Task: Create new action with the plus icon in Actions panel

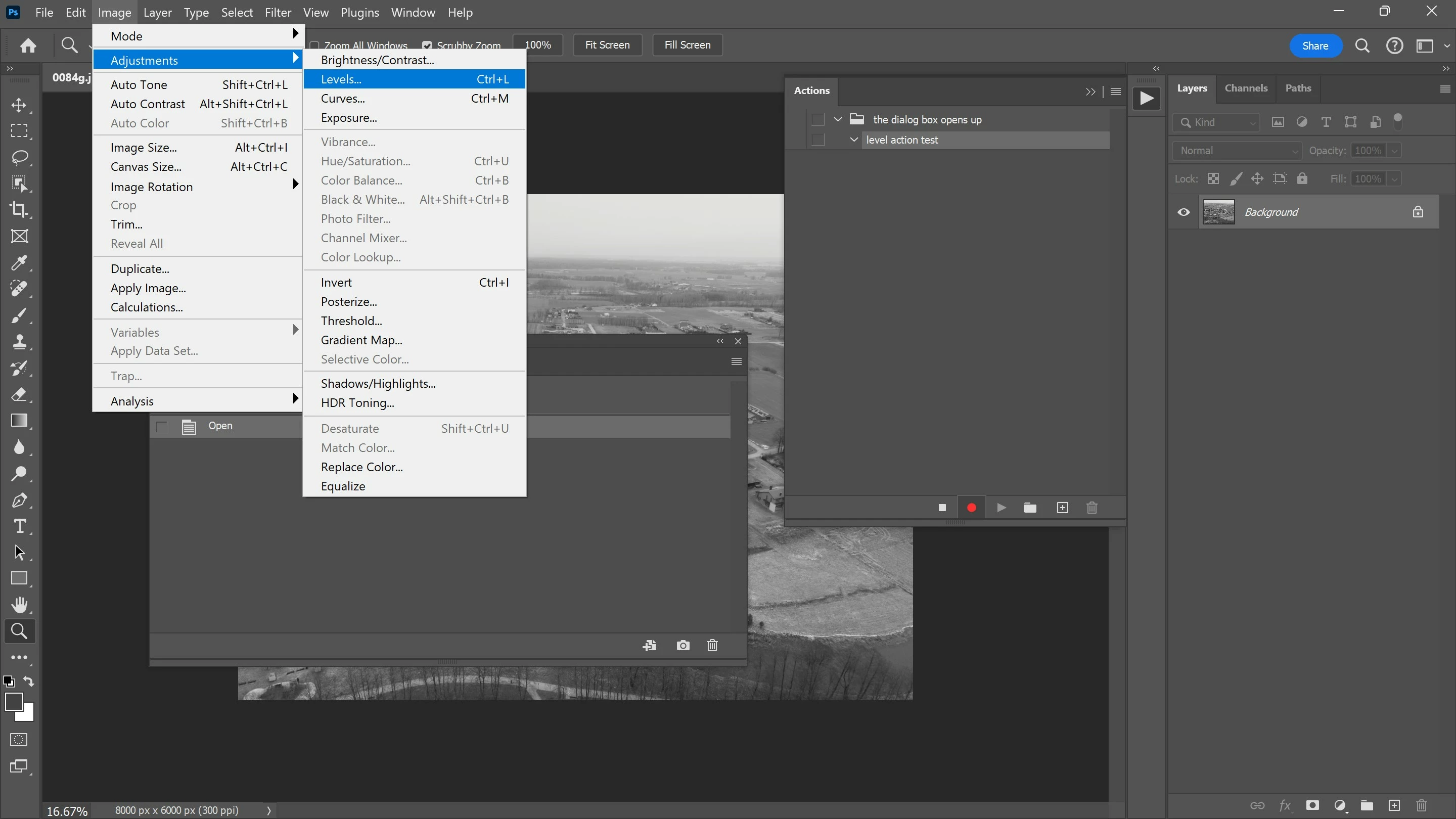Action: click(x=1062, y=508)
